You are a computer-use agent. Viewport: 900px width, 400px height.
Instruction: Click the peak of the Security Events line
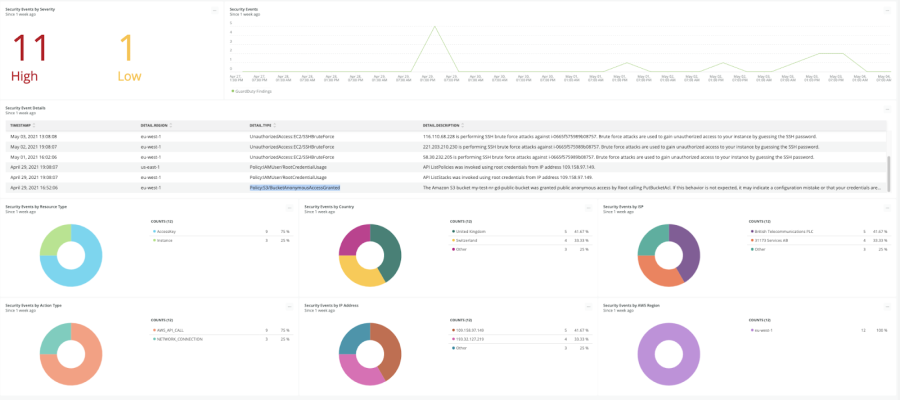435,26
